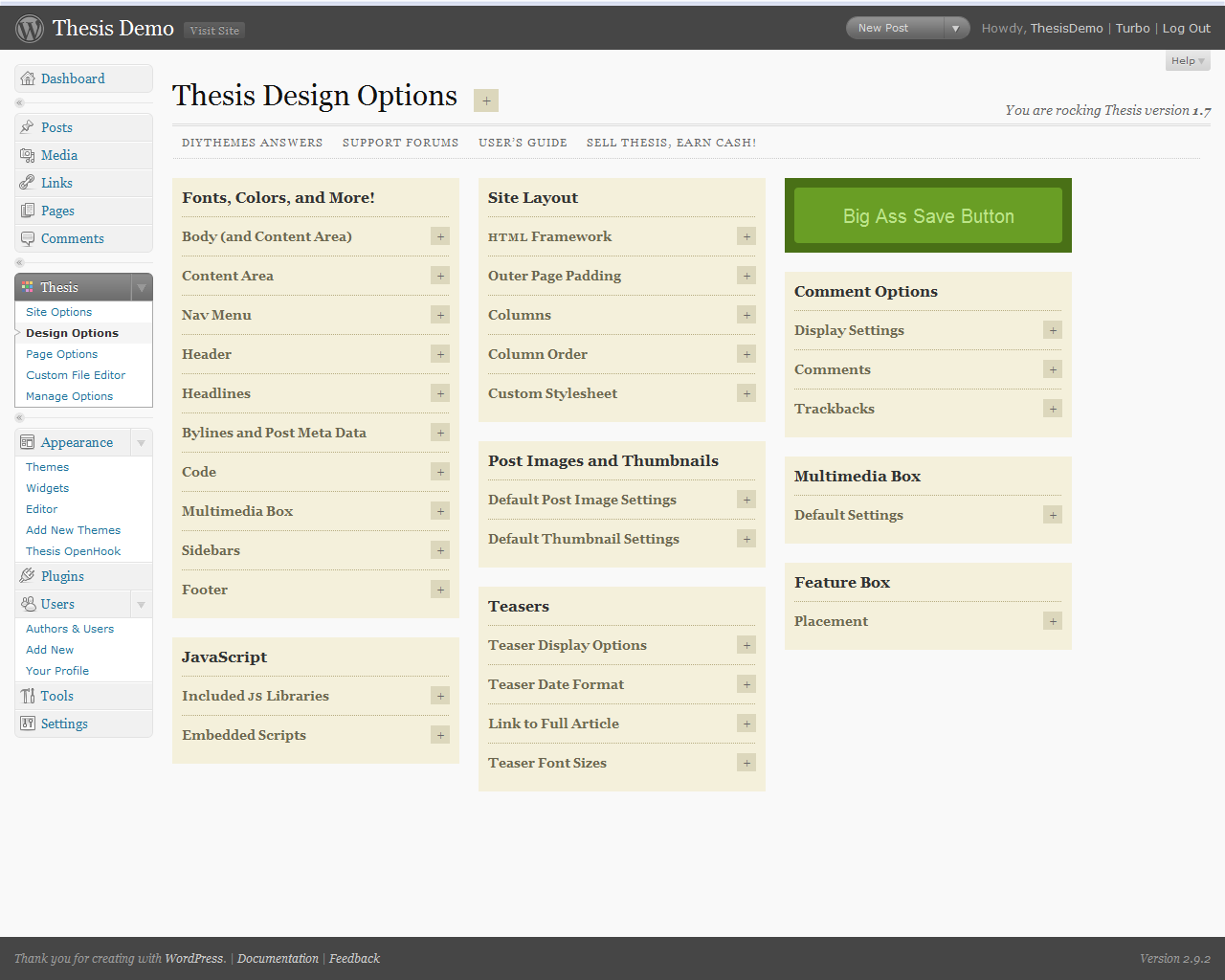Open the Support Forums link

[x=401, y=143]
